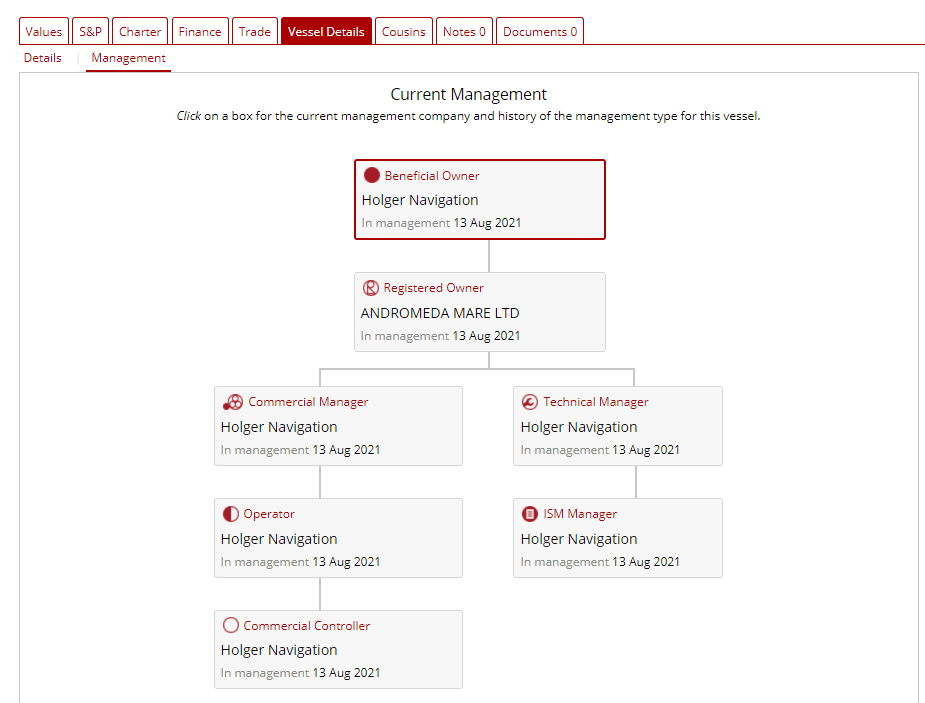
Task: Click Holger Navigation under Operator
Action: tap(279, 540)
